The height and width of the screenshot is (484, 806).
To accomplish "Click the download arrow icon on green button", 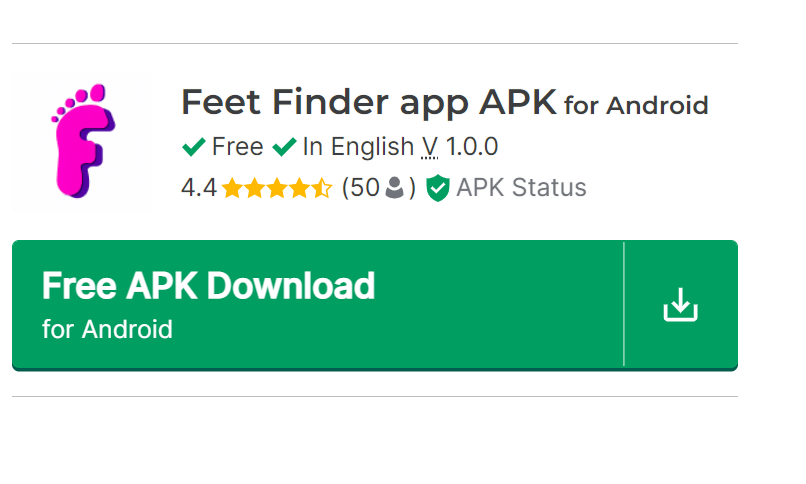I will pyautogui.click(x=680, y=305).
